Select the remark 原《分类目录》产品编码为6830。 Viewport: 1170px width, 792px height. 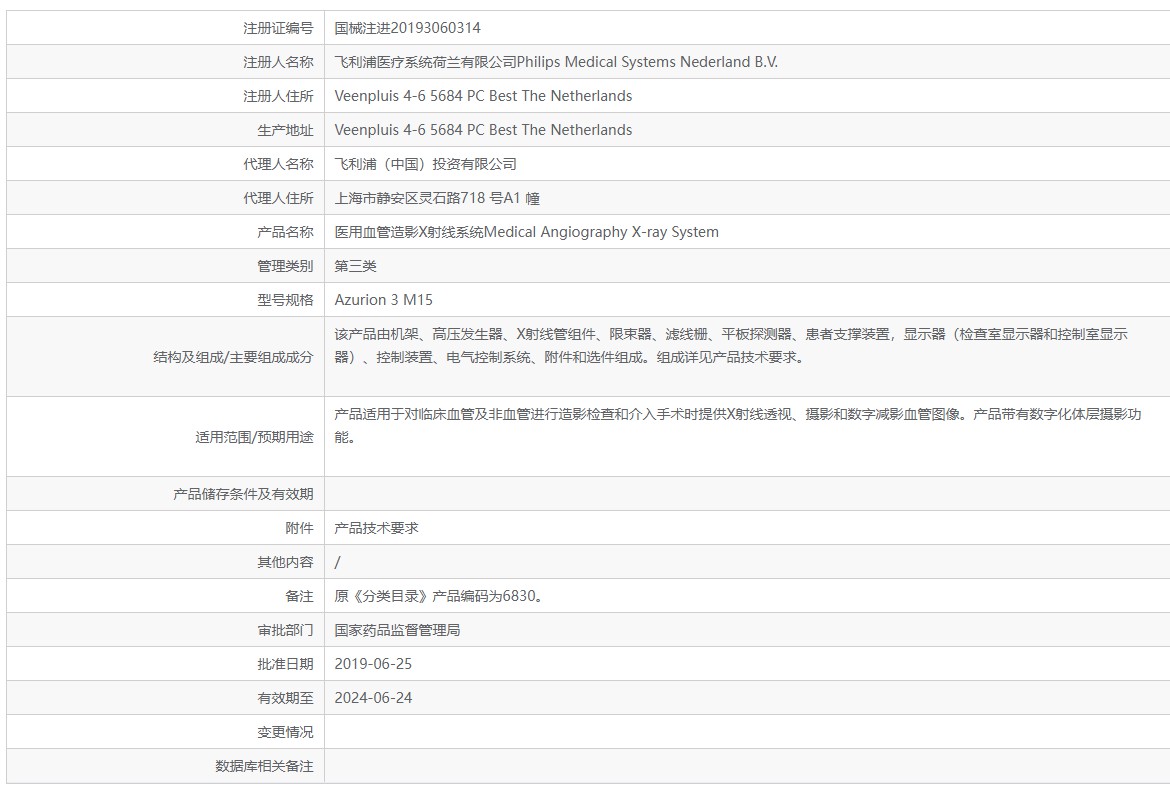click(439, 596)
